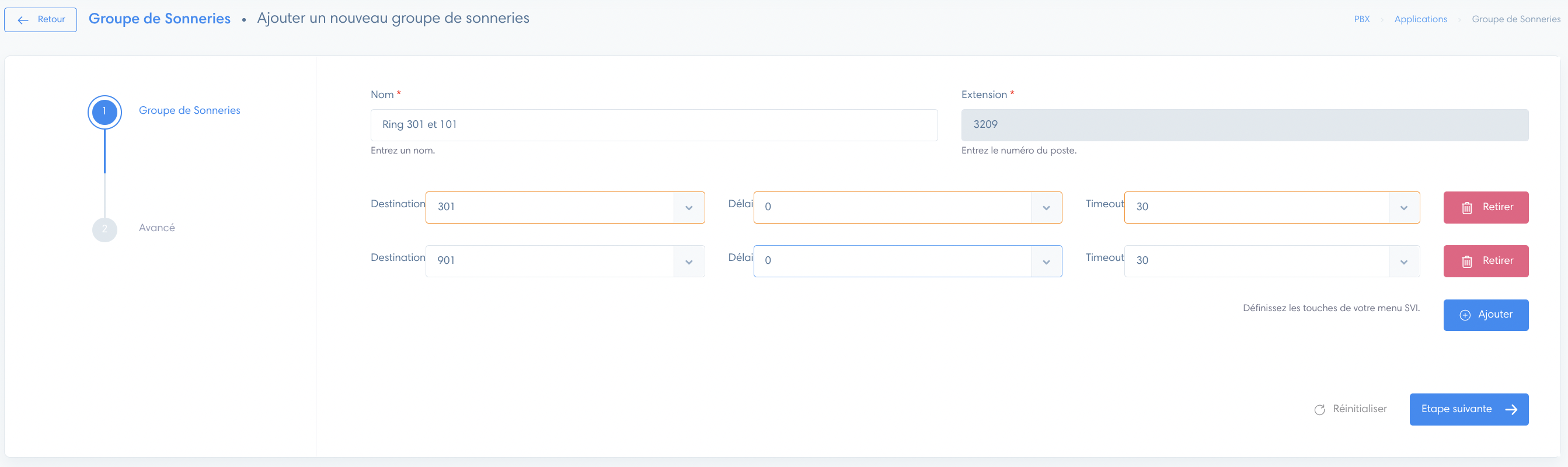This screenshot has height=467, width=1568.
Task: Remove the 301 destination with Retirer
Action: 1485,207
